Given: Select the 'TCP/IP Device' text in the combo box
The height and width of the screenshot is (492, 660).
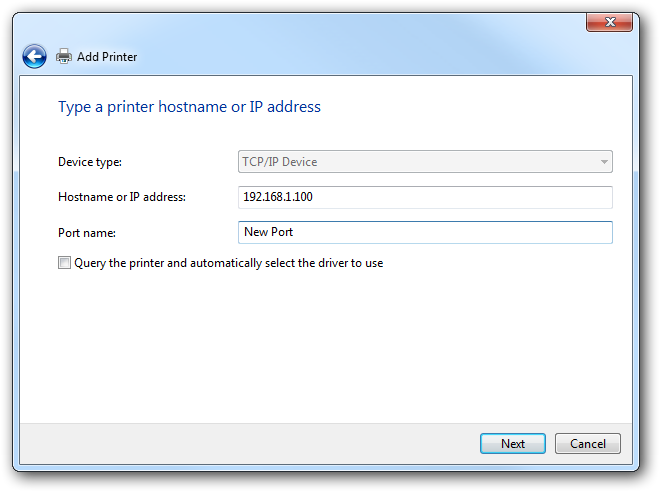Looking at the screenshot, I should pyautogui.click(x=279, y=162).
